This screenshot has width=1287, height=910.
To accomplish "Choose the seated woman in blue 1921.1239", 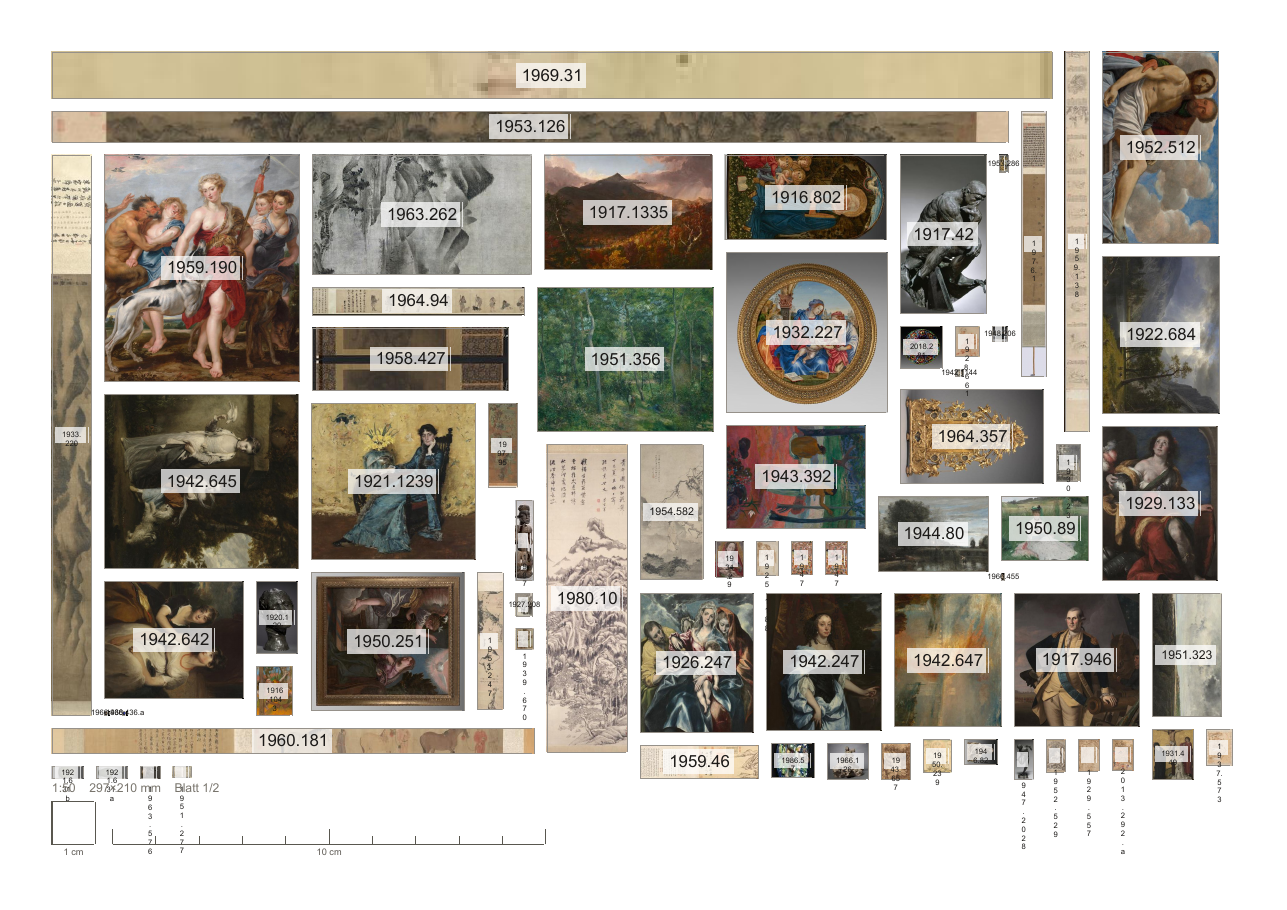I will point(393,481).
